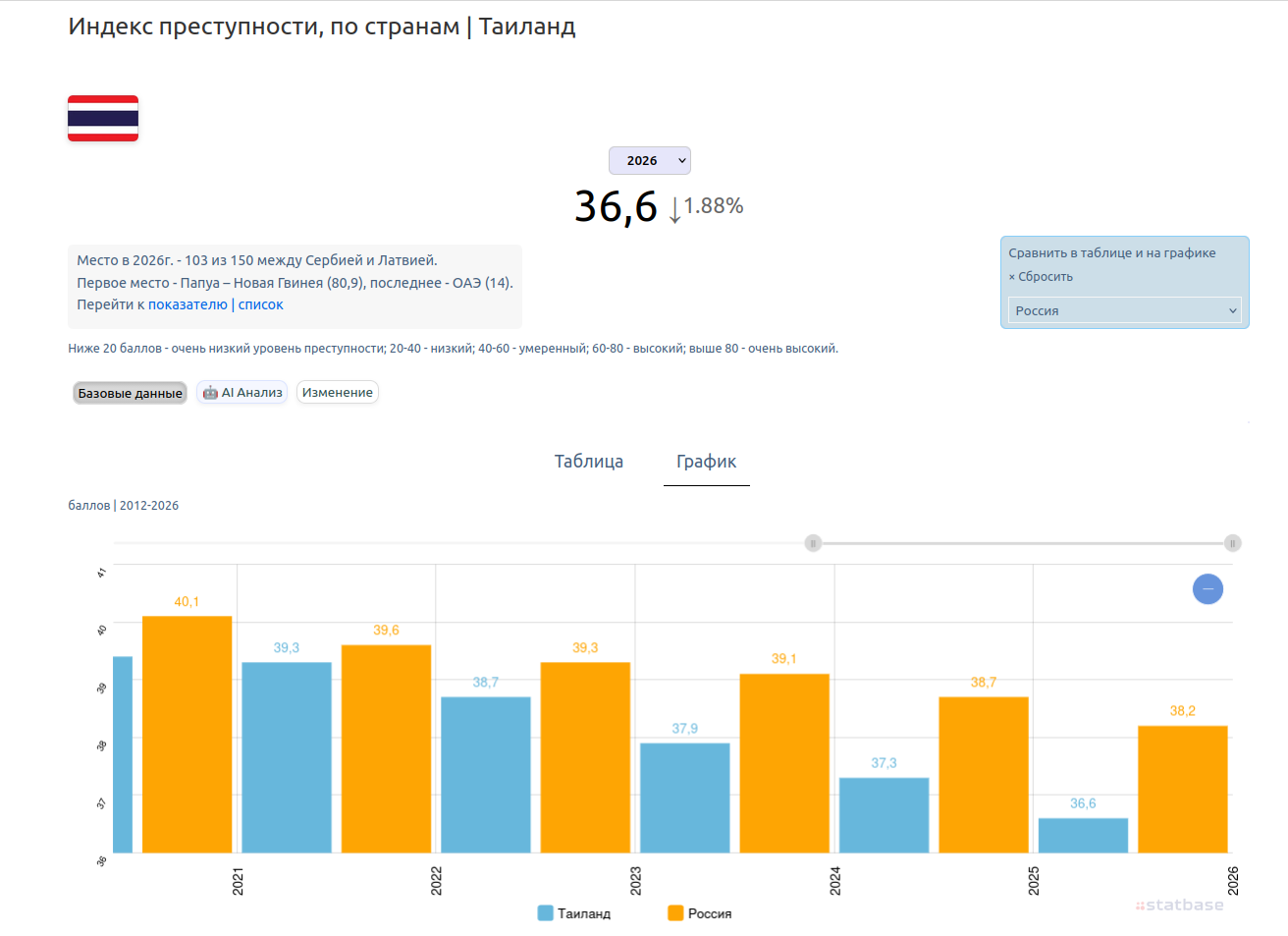Select the Изменение view
Image resolution: width=1288 pixels, height=936 pixels.
pos(338,393)
